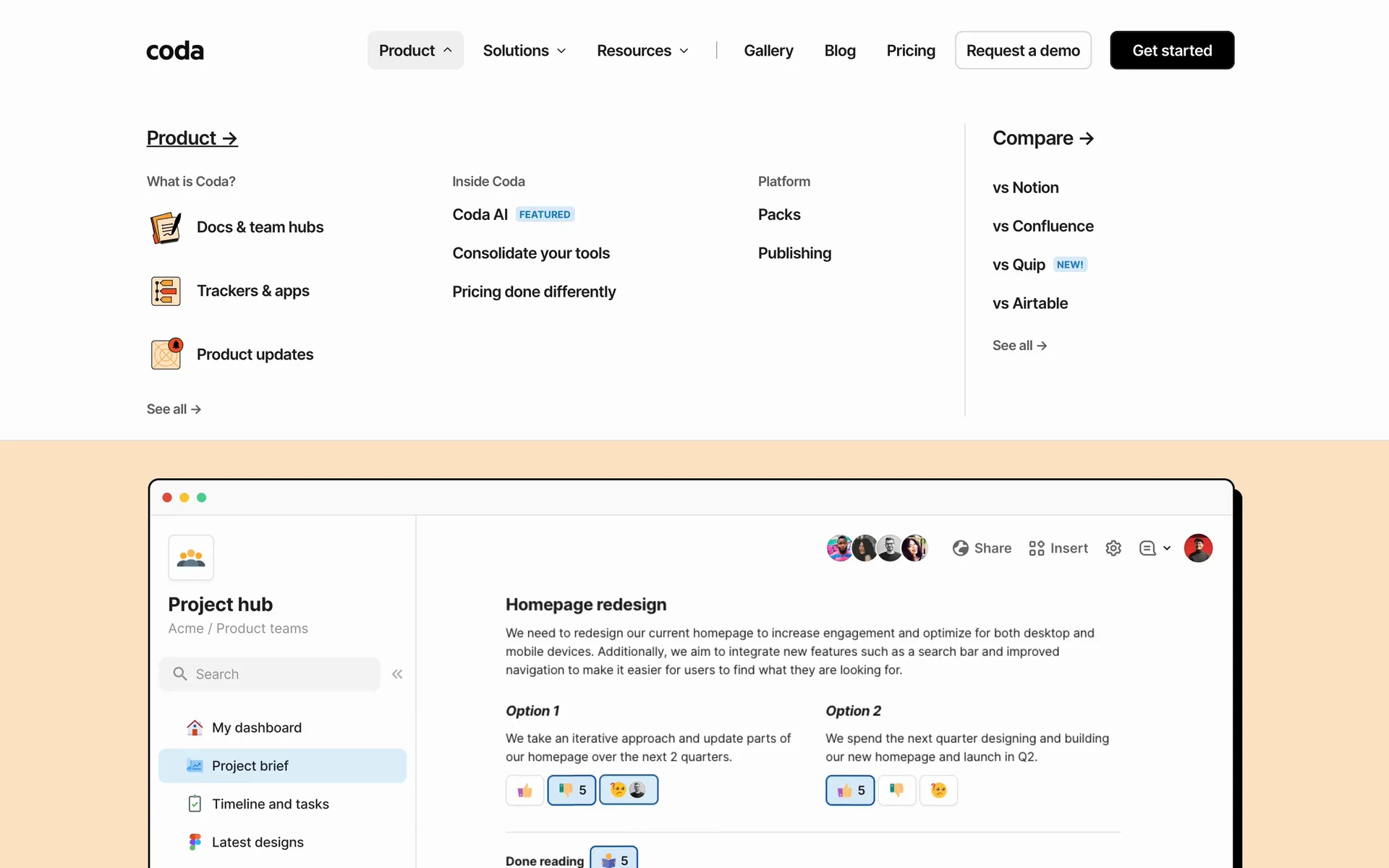Image resolution: width=1389 pixels, height=868 pixels.
Task: Open the comments dropdown arrow
Action: pyautogui.click(x=1167, y=548)
